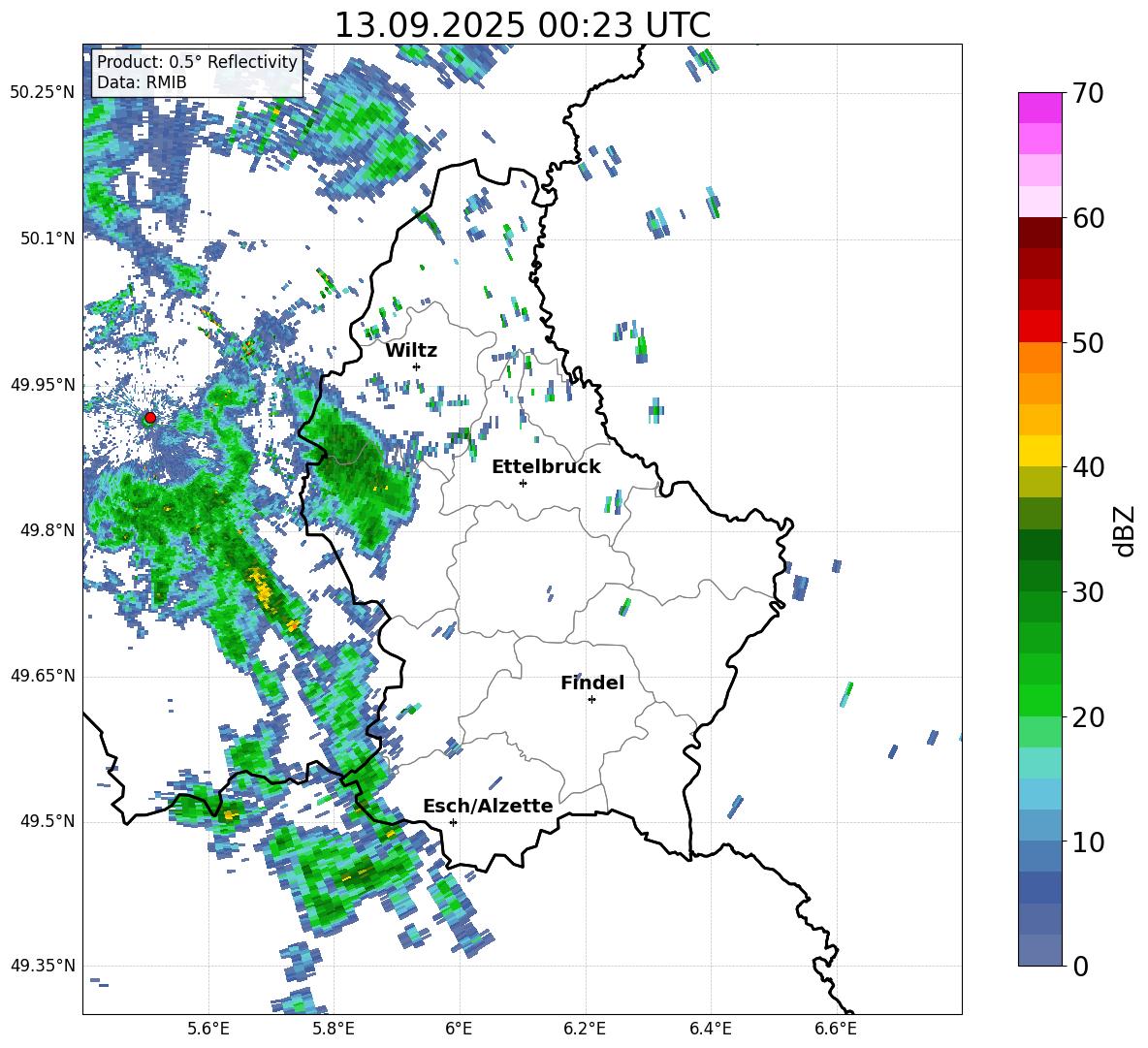
Task: Click the 49.5°N latitude label
Action: click(x=48, y=821)
